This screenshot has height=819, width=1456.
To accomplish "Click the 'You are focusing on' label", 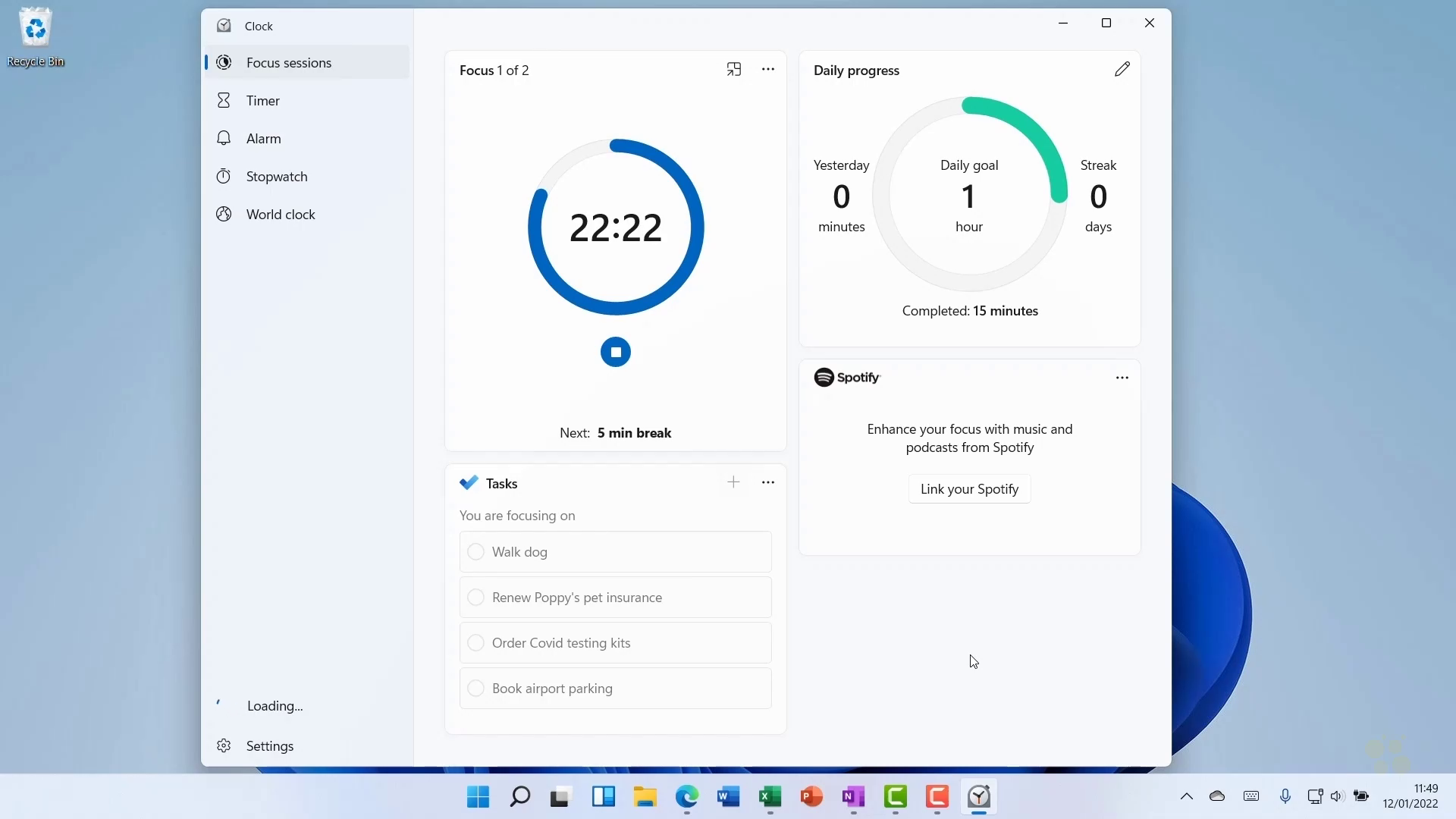I will tap(517, 516).
